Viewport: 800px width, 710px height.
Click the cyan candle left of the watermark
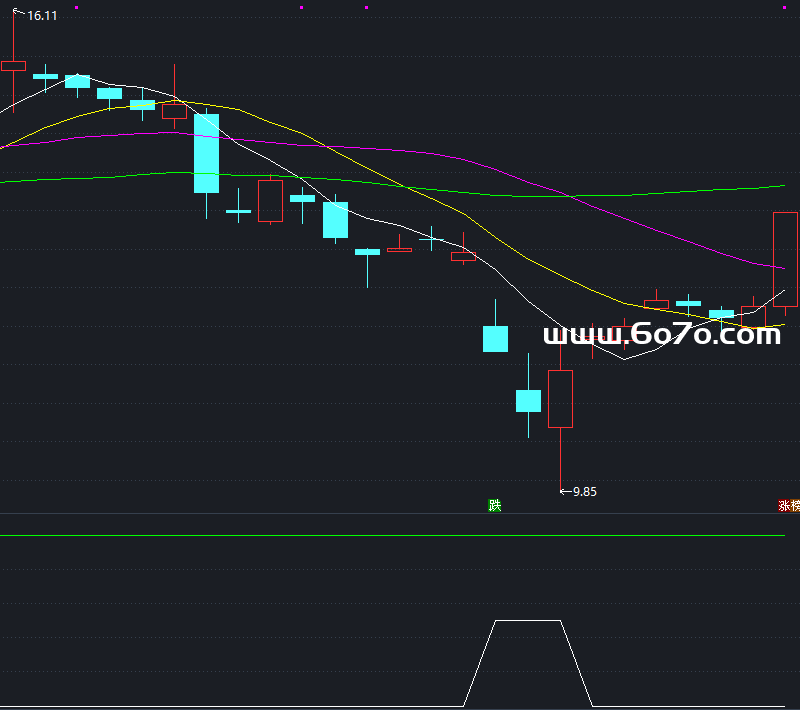495,339
